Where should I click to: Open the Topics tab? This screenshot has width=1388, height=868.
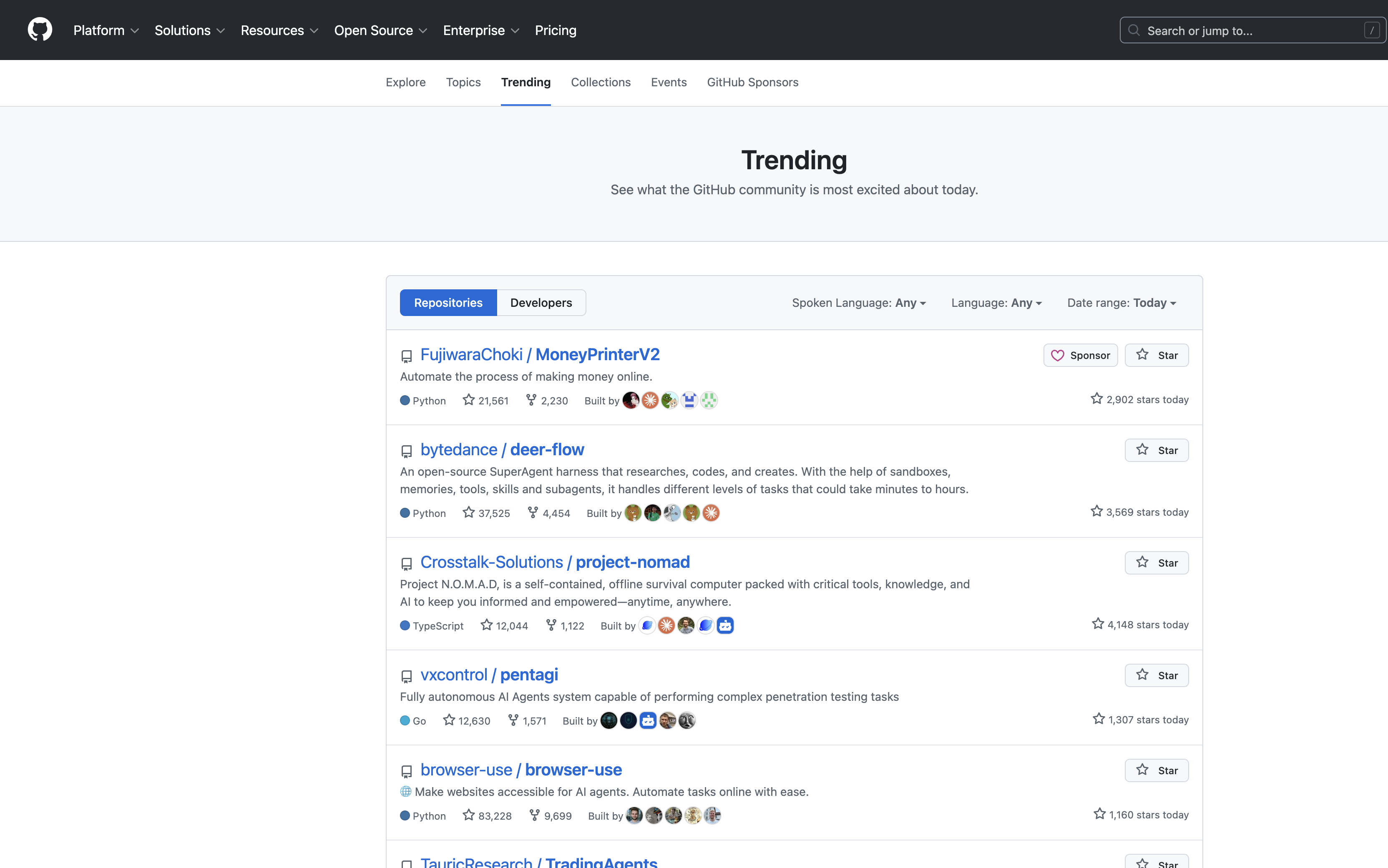[x=463, y=82]
